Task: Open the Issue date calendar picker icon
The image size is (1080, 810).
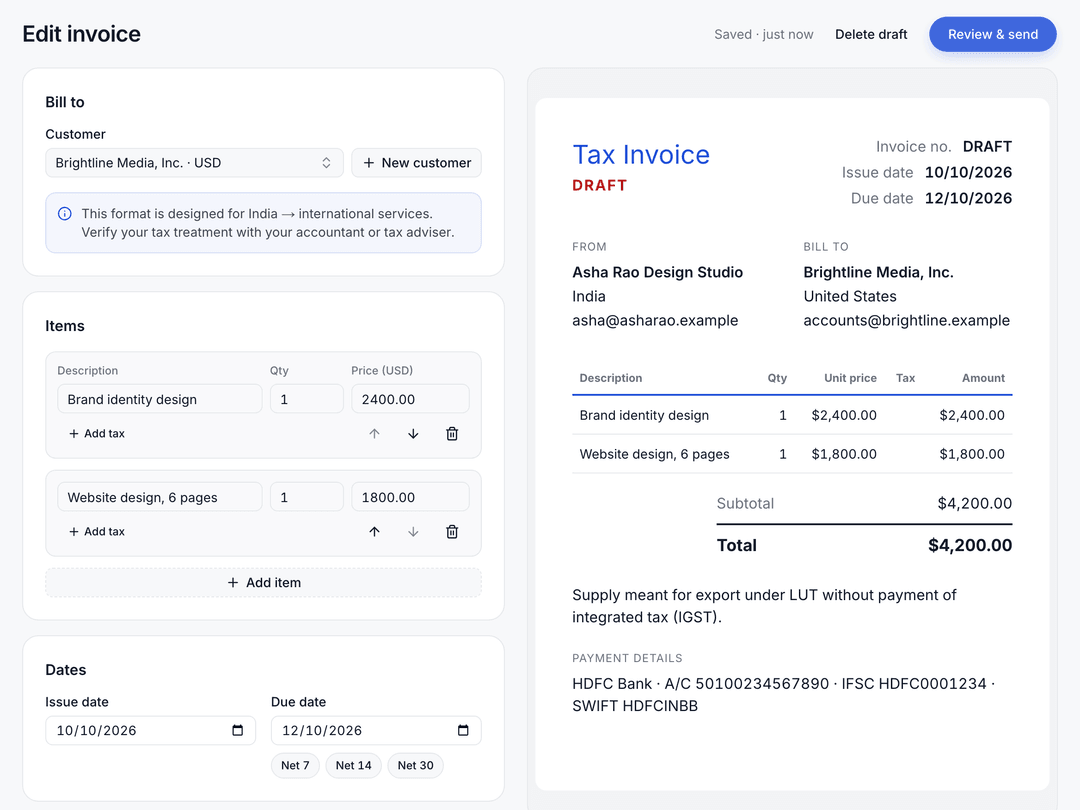Action: click(238, 730)
